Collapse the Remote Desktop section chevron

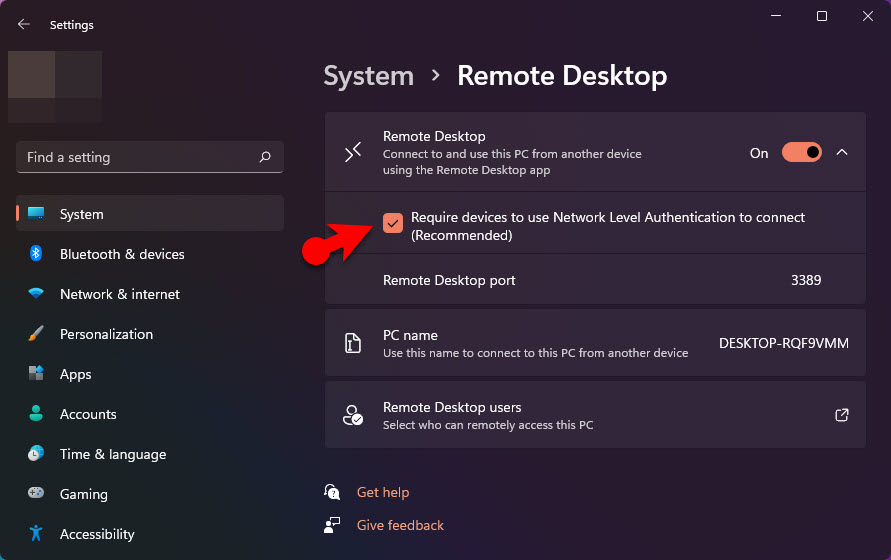[x=842, y=152]
